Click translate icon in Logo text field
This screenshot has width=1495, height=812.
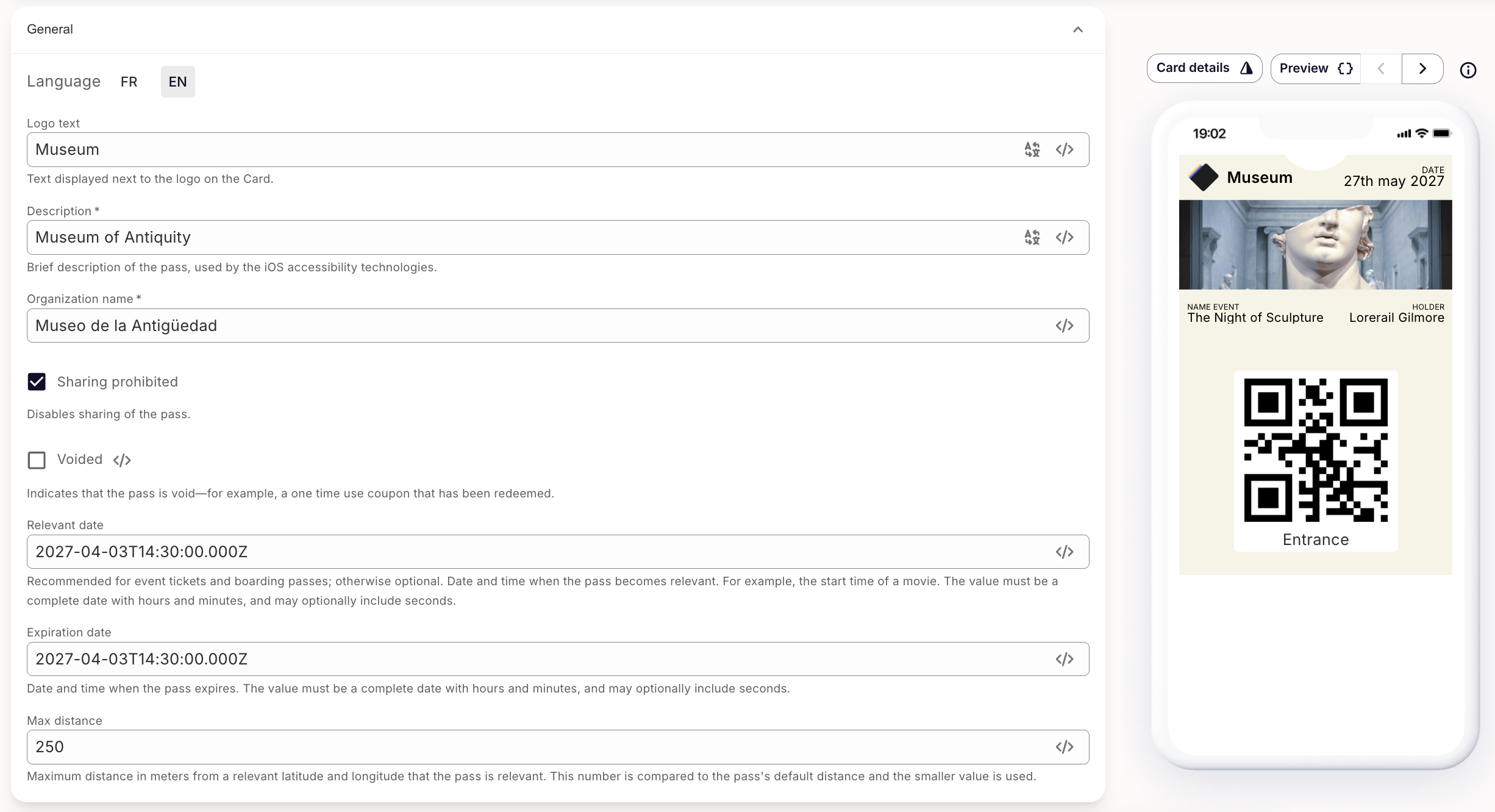click(x=1032, y=149)
